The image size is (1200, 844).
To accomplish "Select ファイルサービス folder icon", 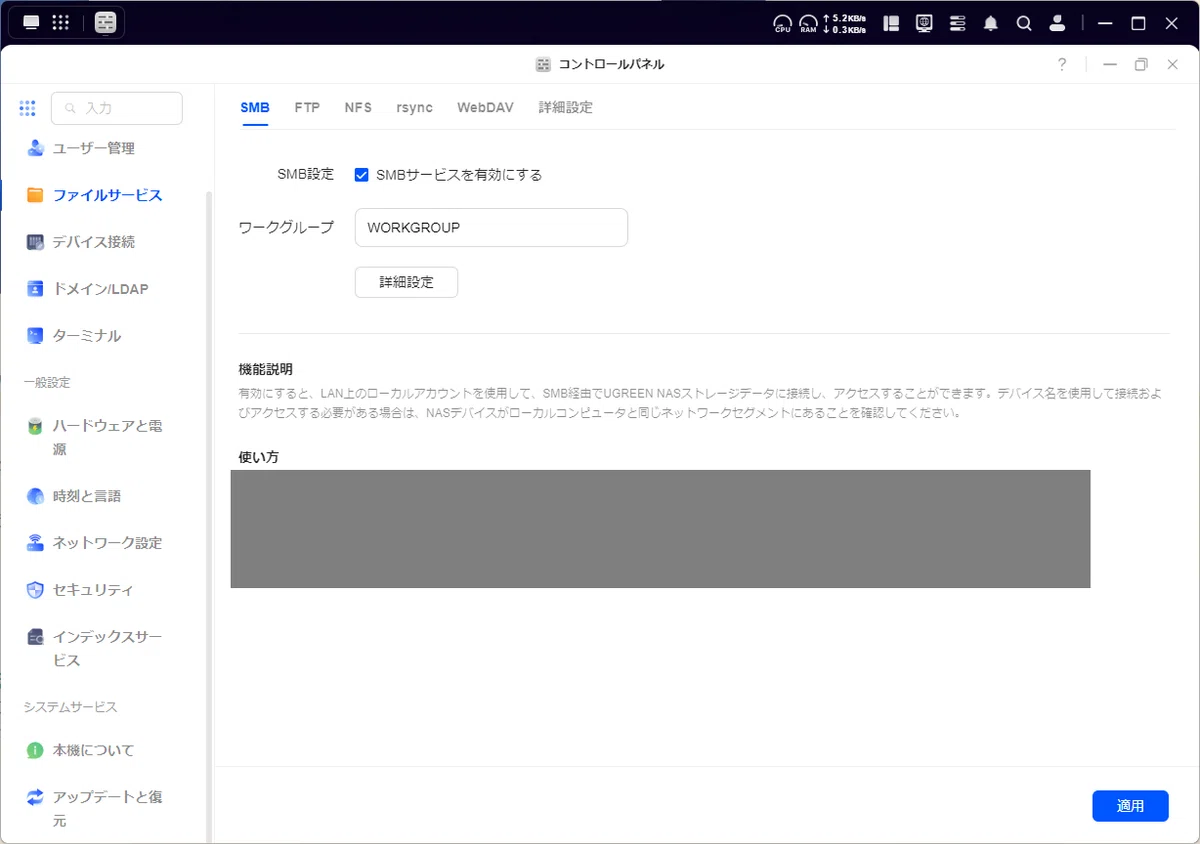I will coord(35,195).
